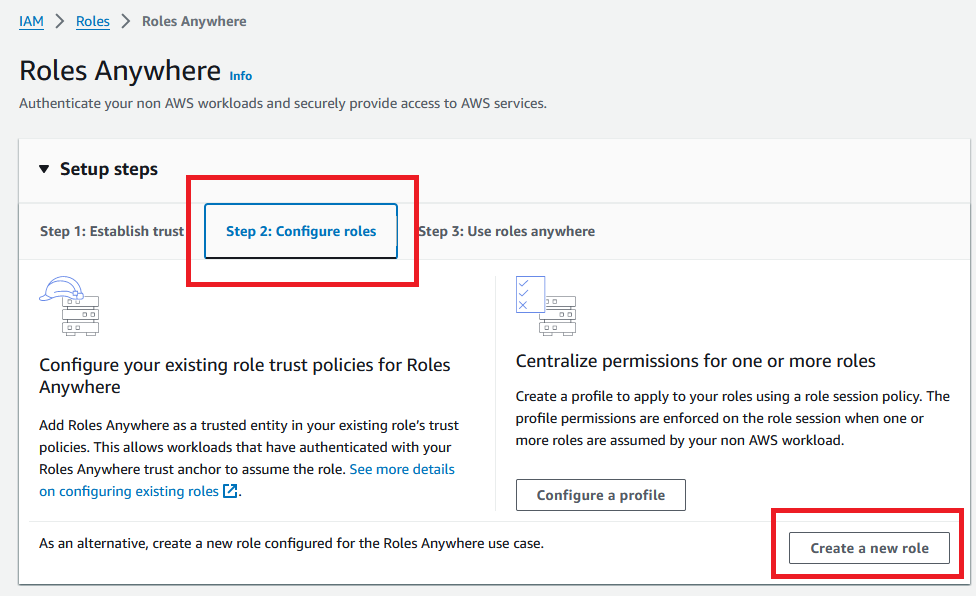
Task: Click the Centralize permissions heading
Action: pyautogui.click(x=695, y=361)
